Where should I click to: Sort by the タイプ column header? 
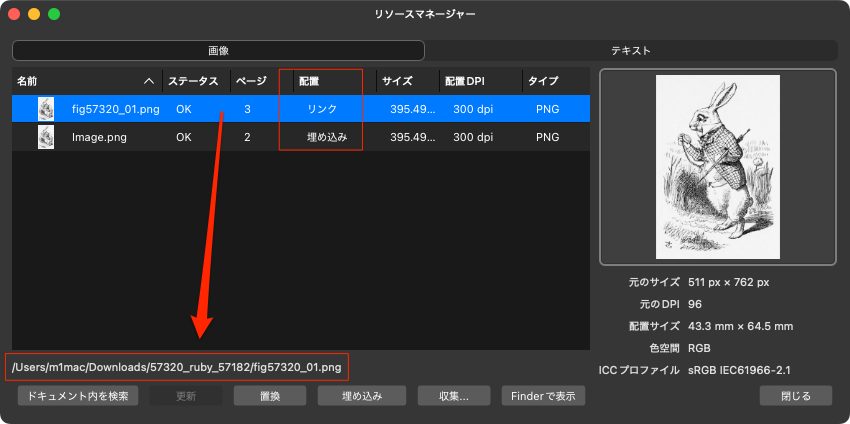[x=544, y=81]
